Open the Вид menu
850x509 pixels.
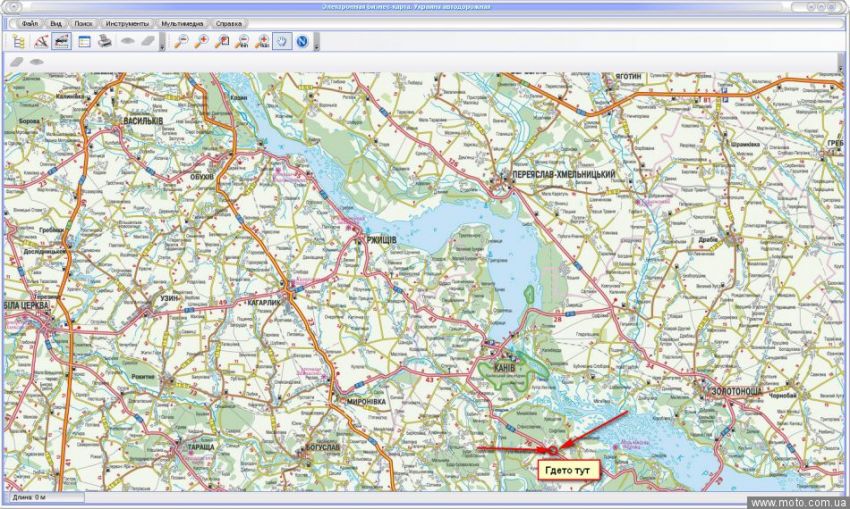click(57, 23)
